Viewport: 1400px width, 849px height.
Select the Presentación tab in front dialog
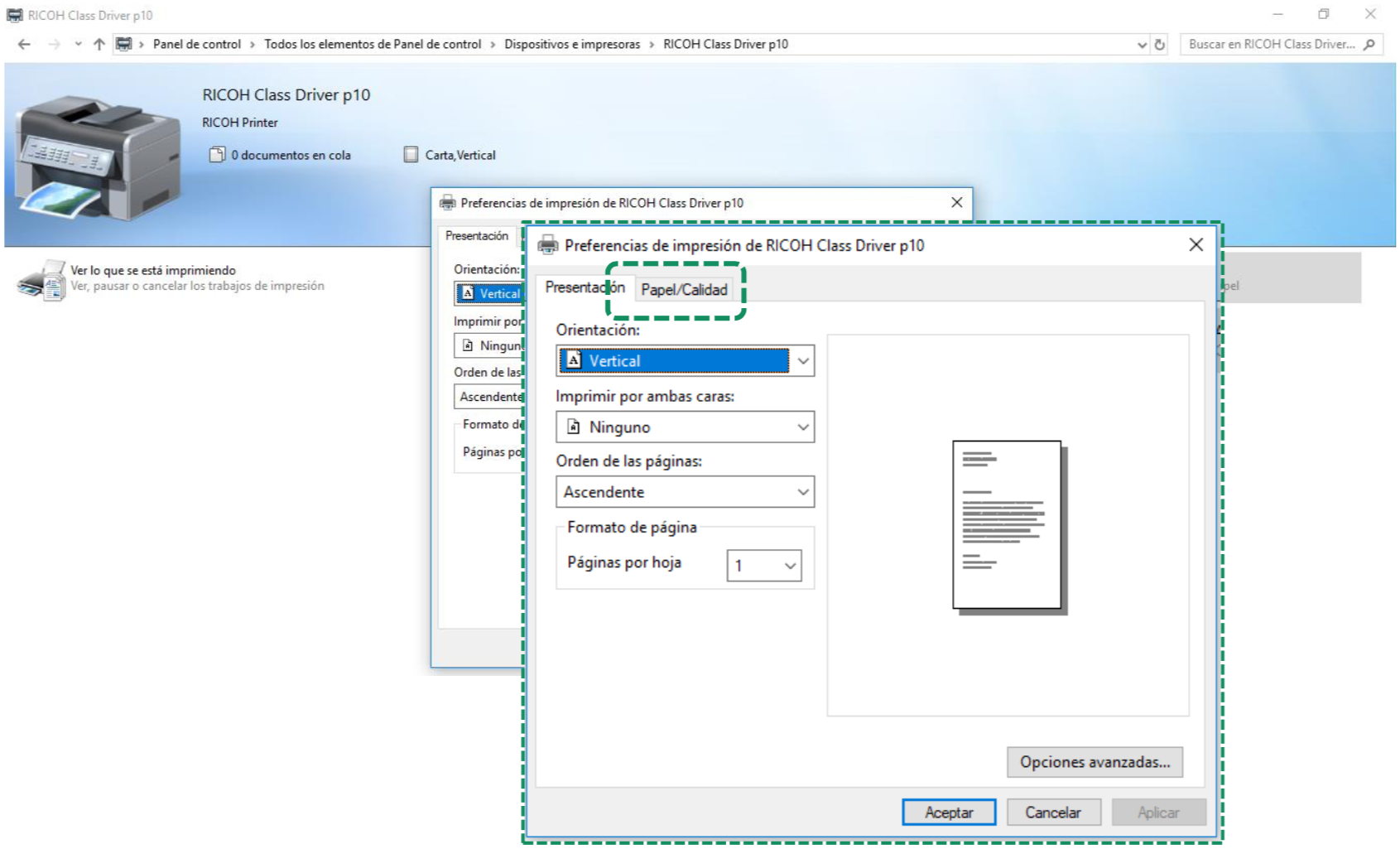tap(585, 287)
